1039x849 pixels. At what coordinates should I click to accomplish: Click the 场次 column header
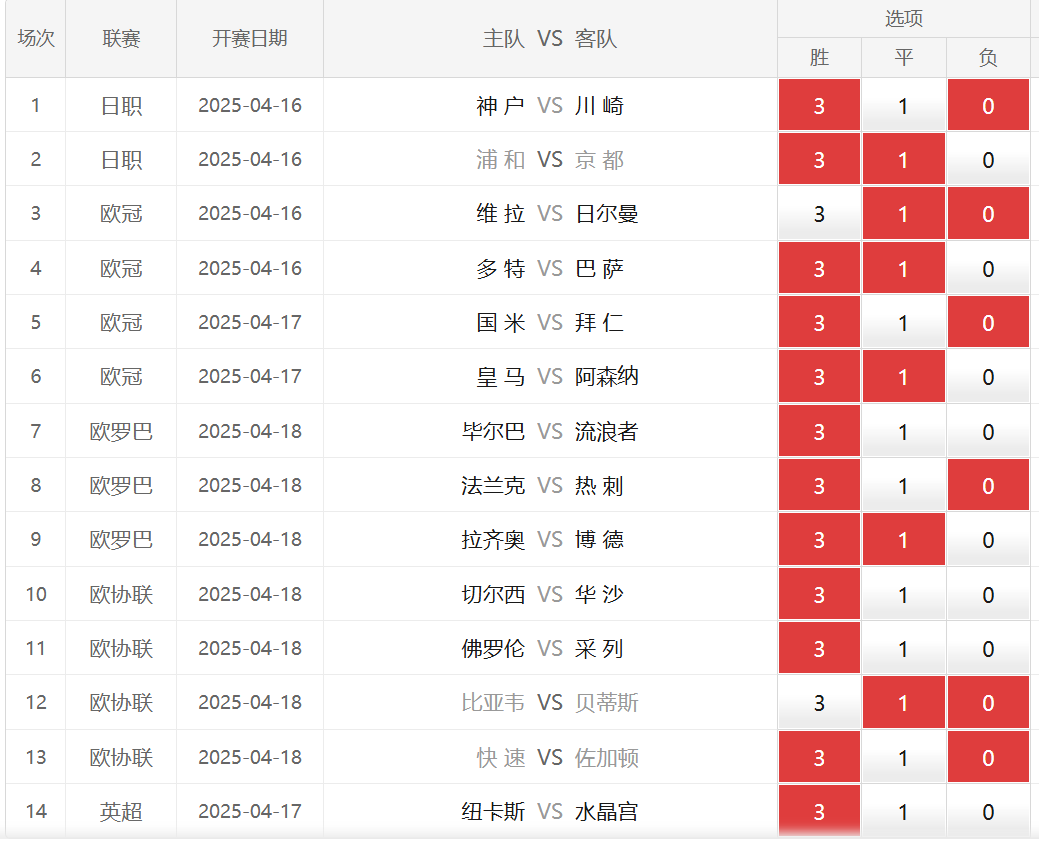[36, 38]
